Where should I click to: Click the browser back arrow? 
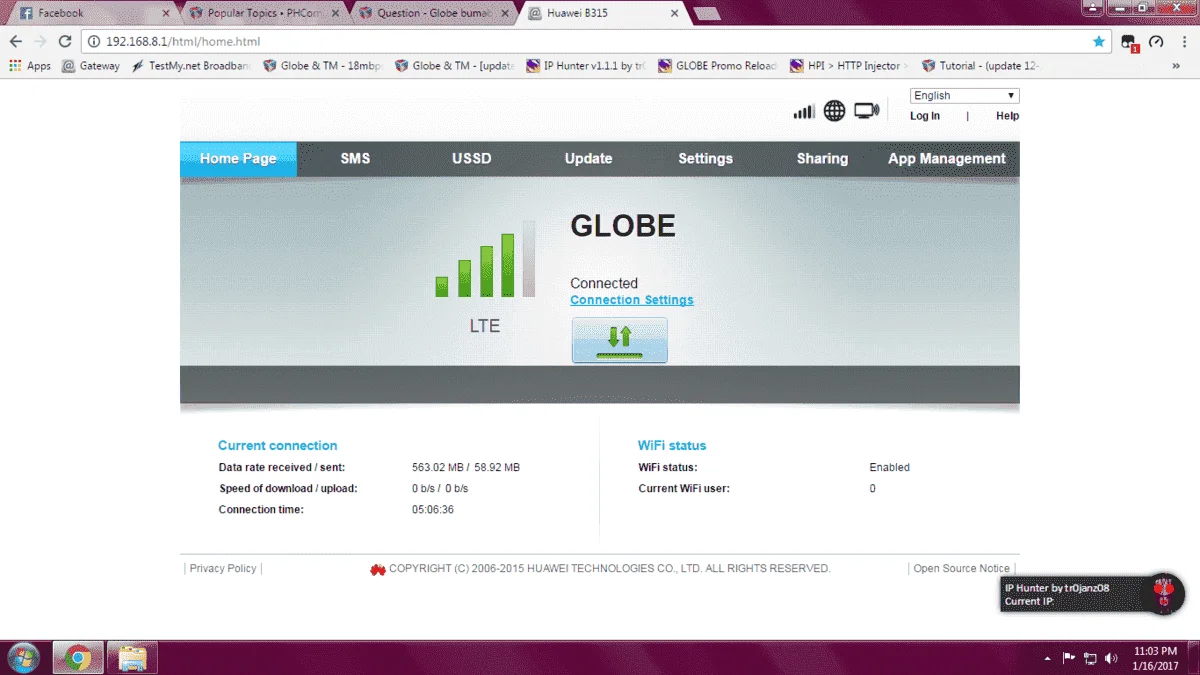coord(15,41)
